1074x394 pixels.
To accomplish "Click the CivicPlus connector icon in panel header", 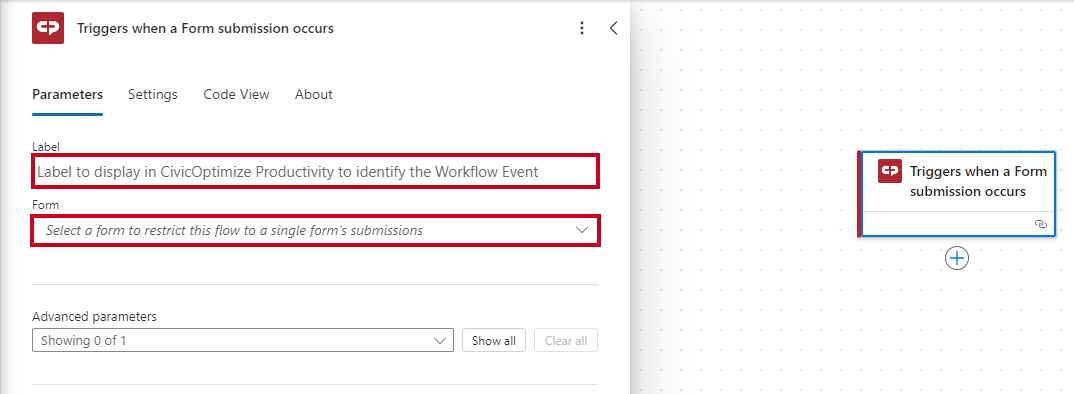I will click(48, 28).
